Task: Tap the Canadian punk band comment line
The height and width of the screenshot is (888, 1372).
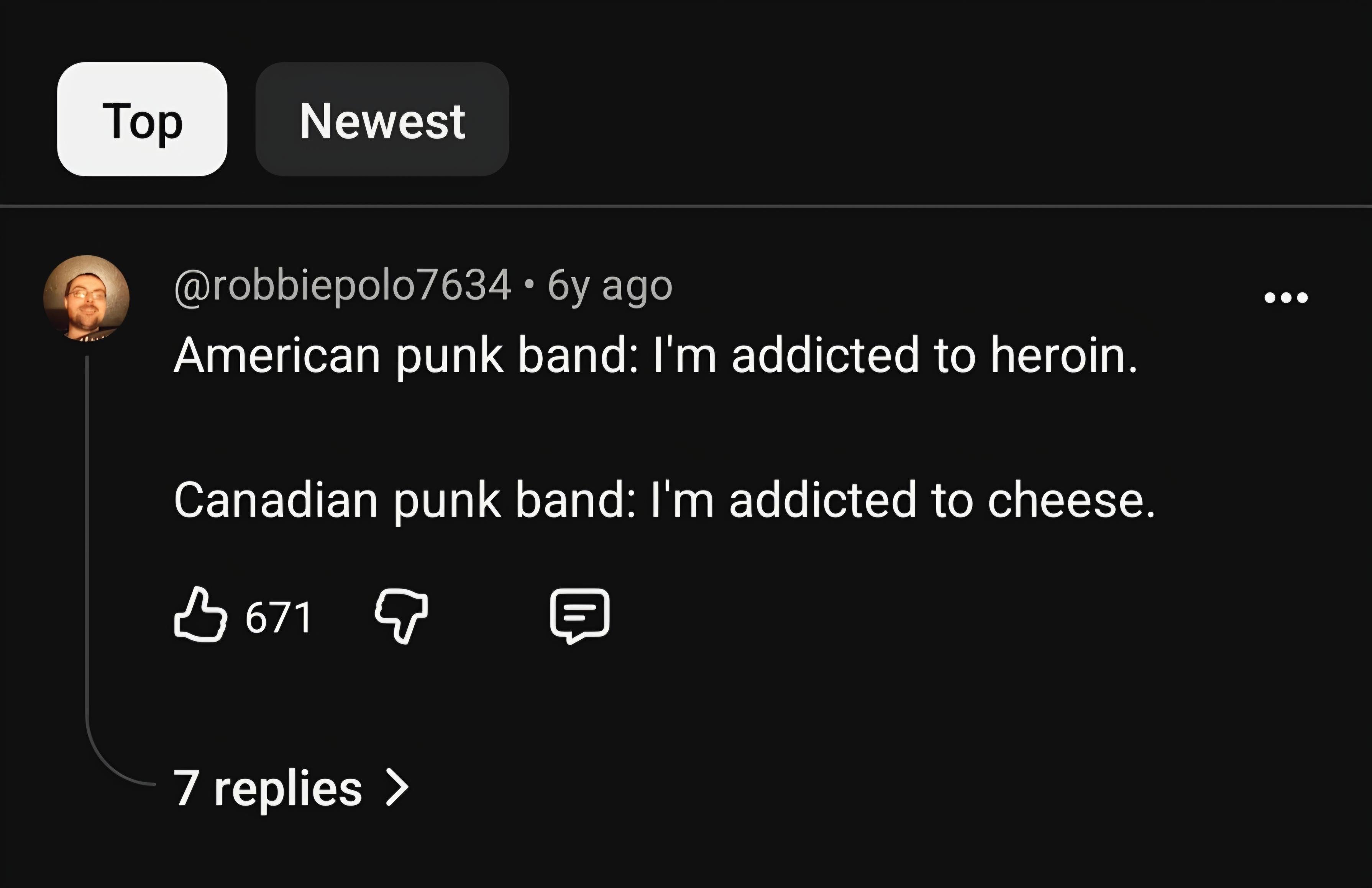Action: 665,501
